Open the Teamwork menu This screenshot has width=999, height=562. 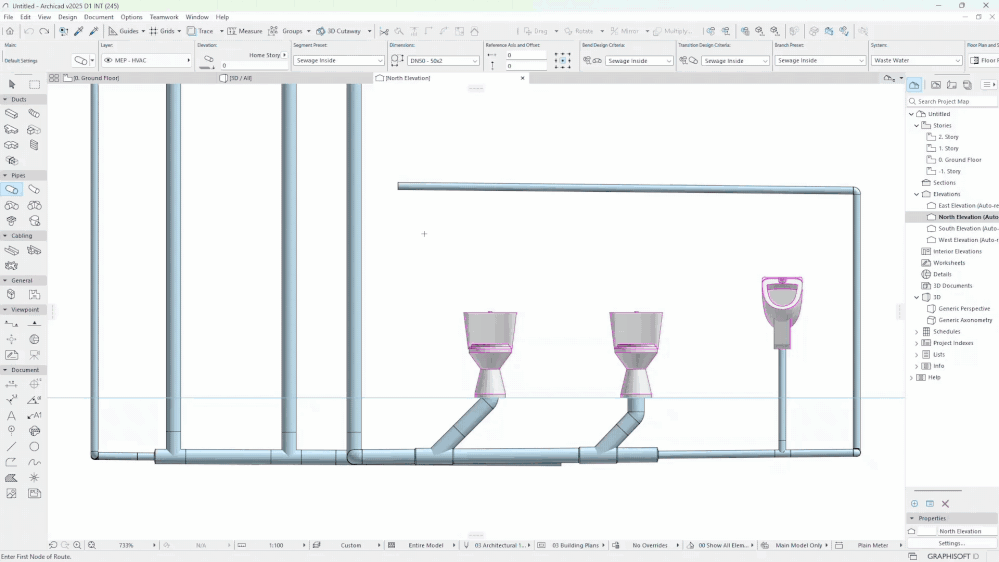[x=164, y=17]
